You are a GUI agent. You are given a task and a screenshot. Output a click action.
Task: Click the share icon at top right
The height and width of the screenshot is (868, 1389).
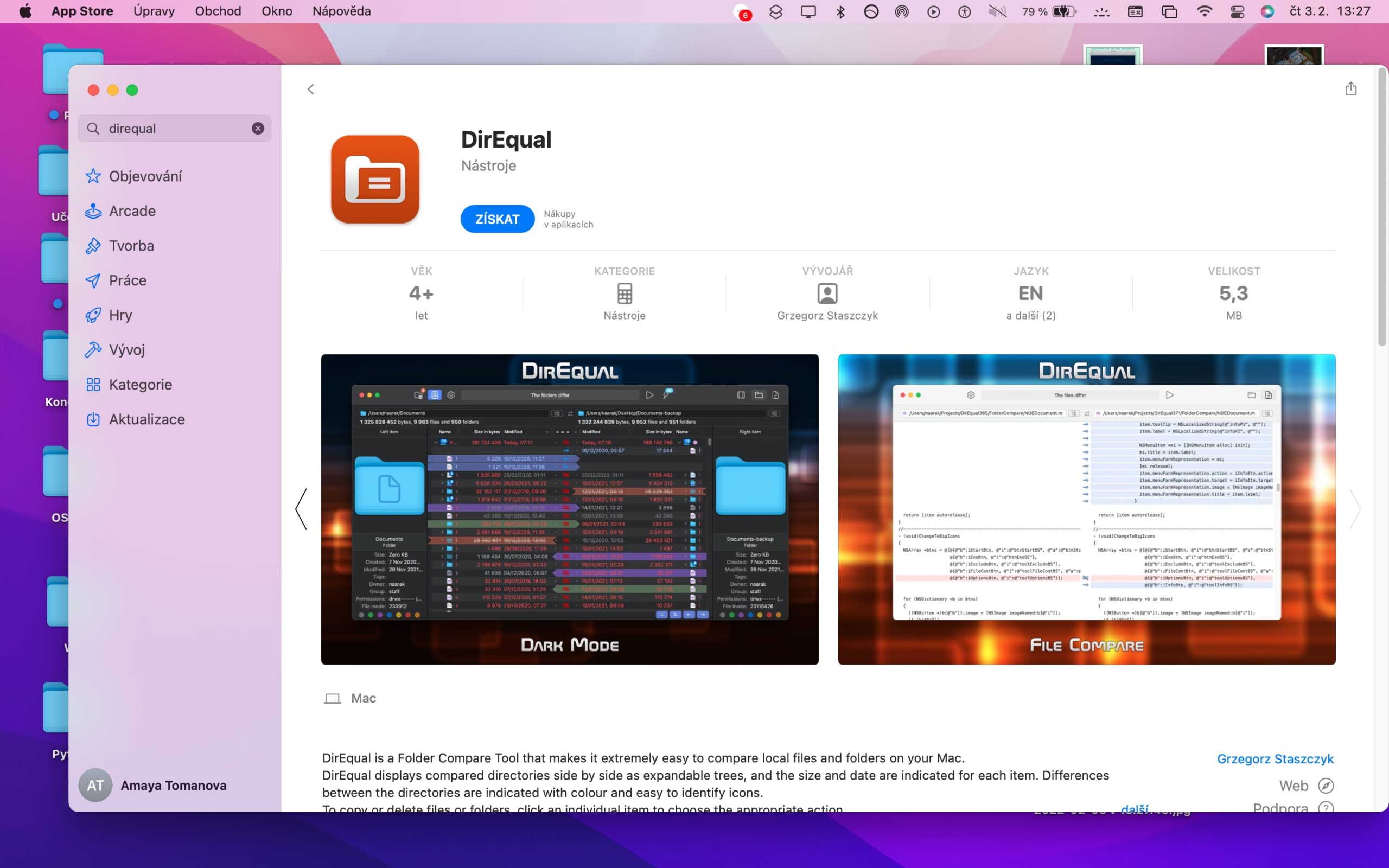pos(1350,89)
